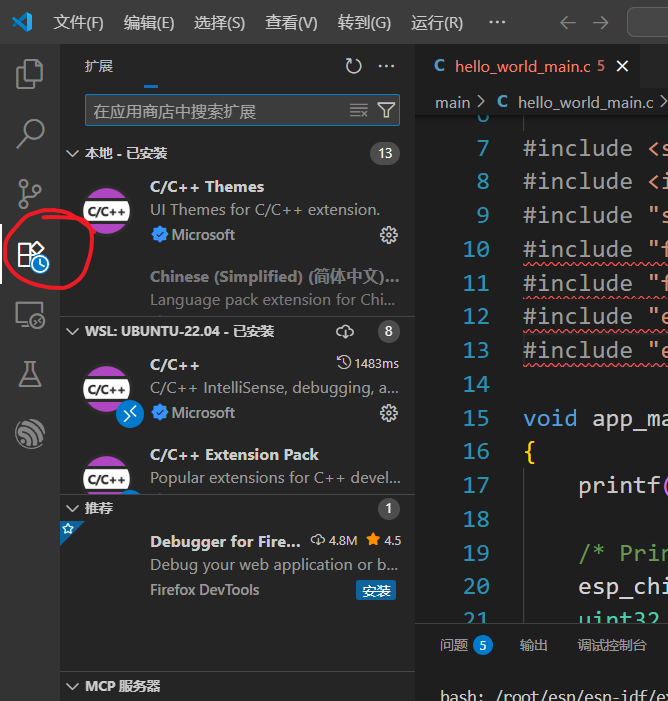Screen dimensions: 668x701
Task: Click hello_world_main.c in the breadcrumb
Action: tap(586, 103)
